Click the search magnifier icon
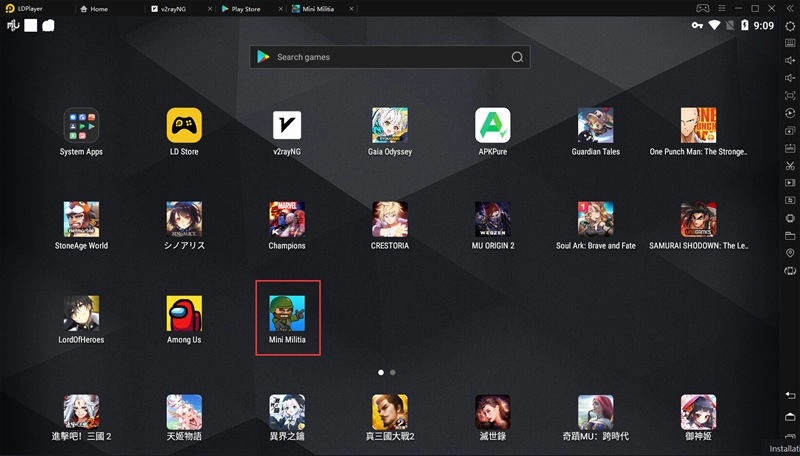 [517, 57]
